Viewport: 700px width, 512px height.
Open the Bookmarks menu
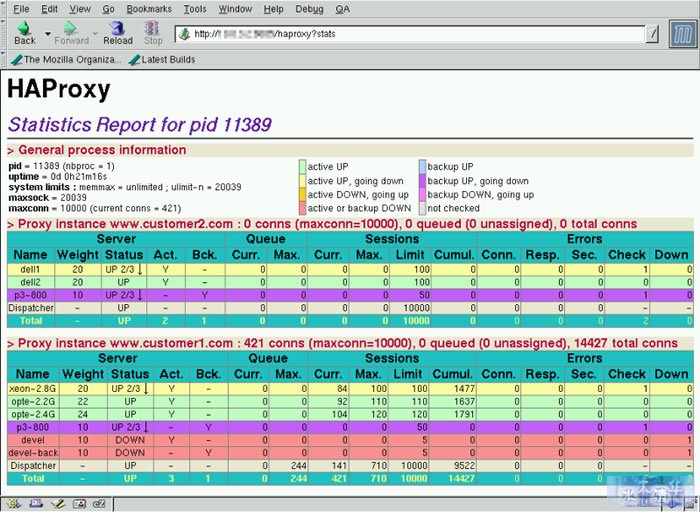(149, 9)
